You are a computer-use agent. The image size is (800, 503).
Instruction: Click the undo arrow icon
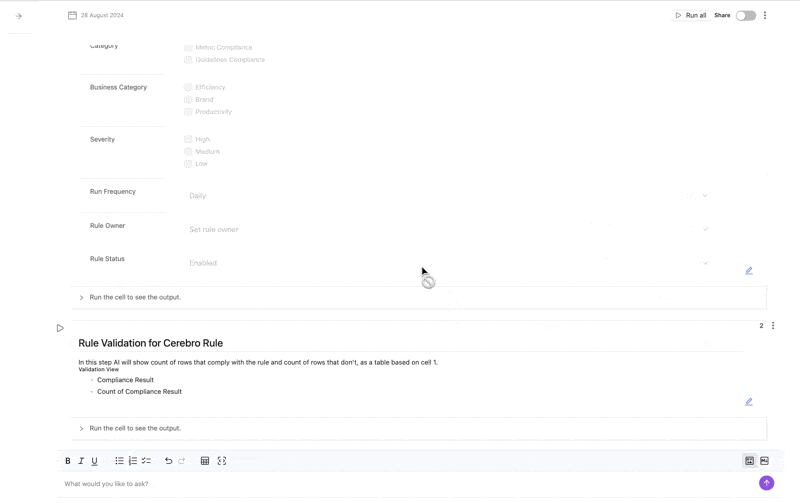(168, 461)
